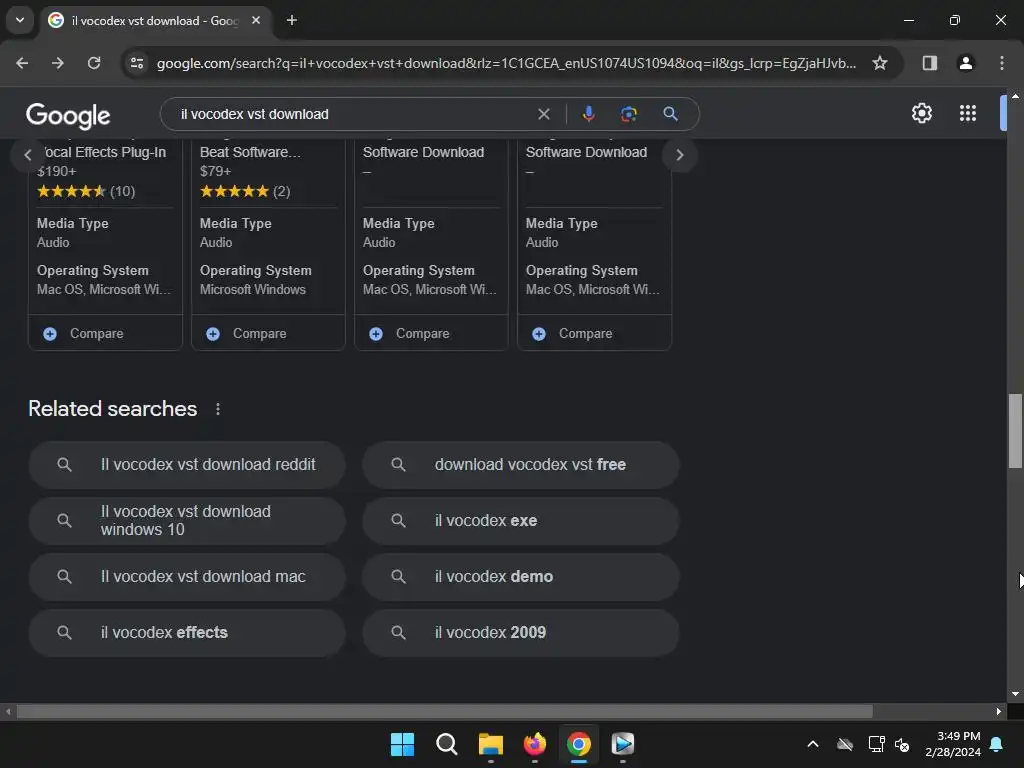
Task: Open Google apps grid
Action: 968,114
